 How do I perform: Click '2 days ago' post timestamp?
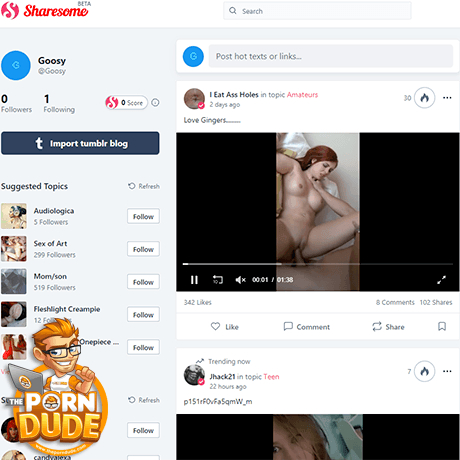[225, 105]
